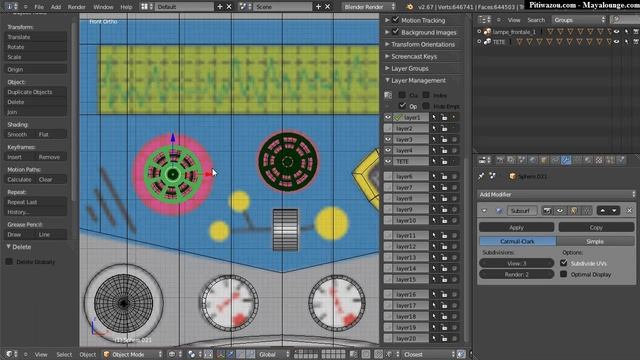Viewport: 640px width, 360px height.
Task: Click the Subsurf modifier name field
Action: (x=521, y=211)
